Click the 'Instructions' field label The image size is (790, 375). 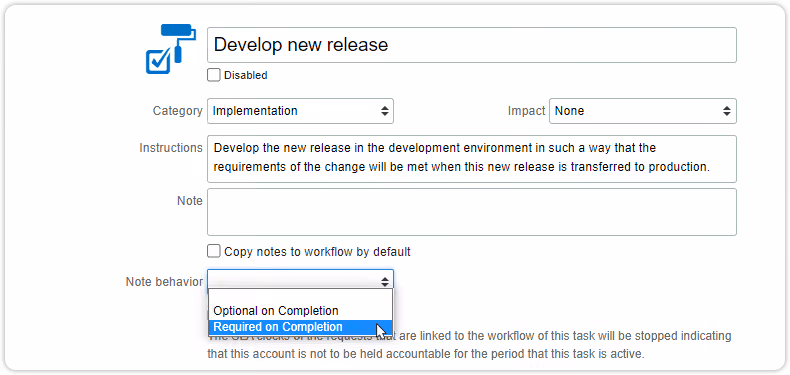coord(171,148)
